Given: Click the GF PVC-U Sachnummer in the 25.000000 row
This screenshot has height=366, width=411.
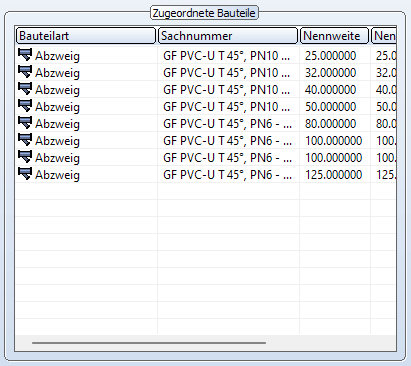Looking at the screenshot, I should 227,56.
